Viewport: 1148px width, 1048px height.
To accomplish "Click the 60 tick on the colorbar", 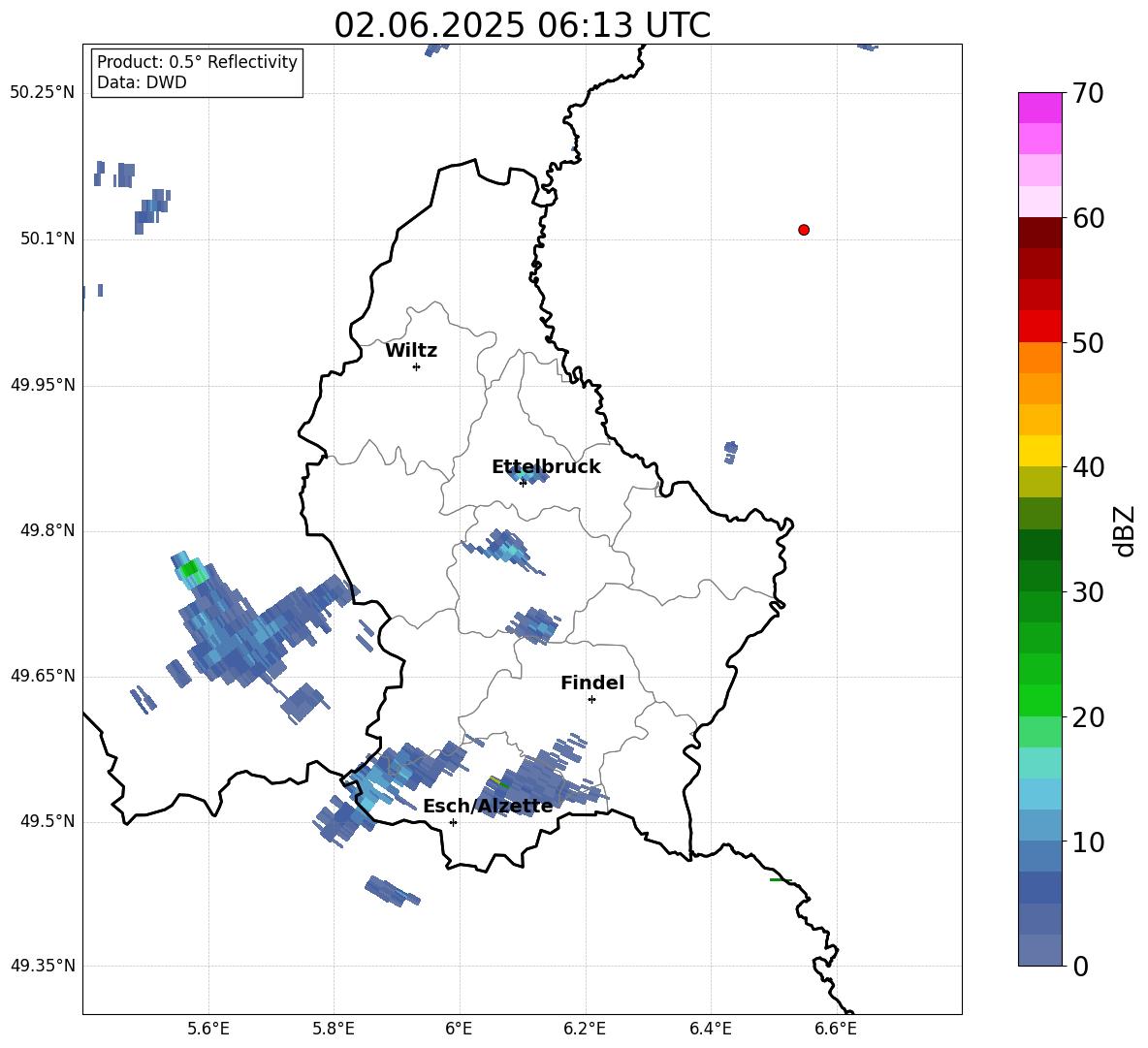I will coord(1088,218).
